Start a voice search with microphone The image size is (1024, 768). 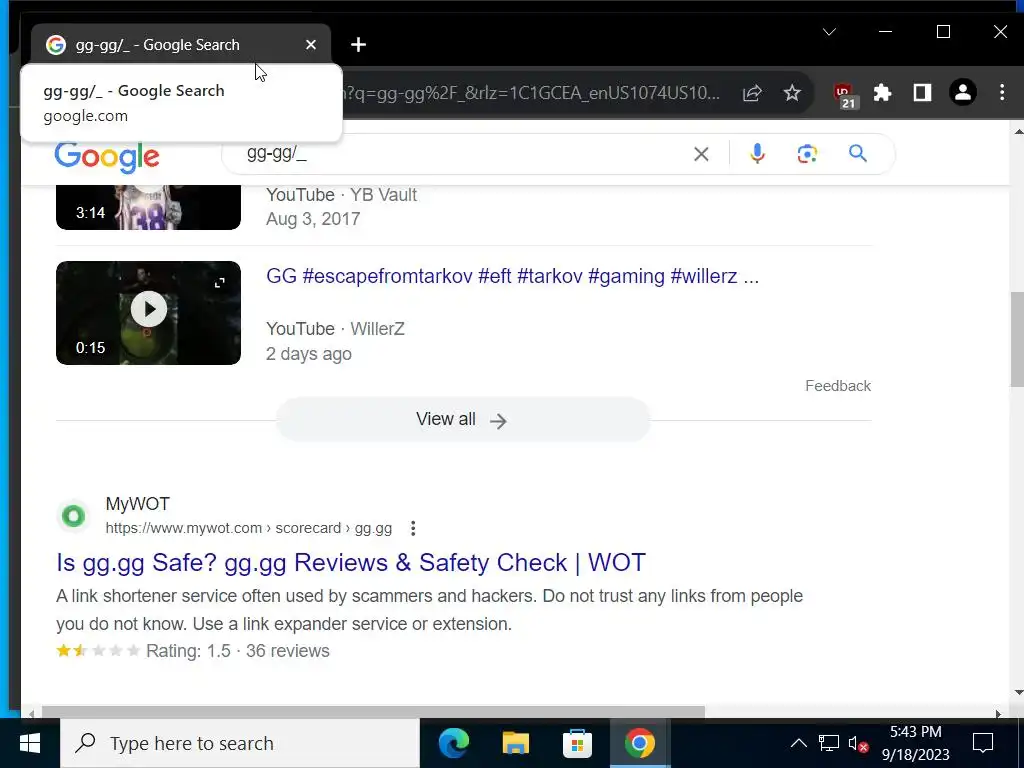pos(757,154)
